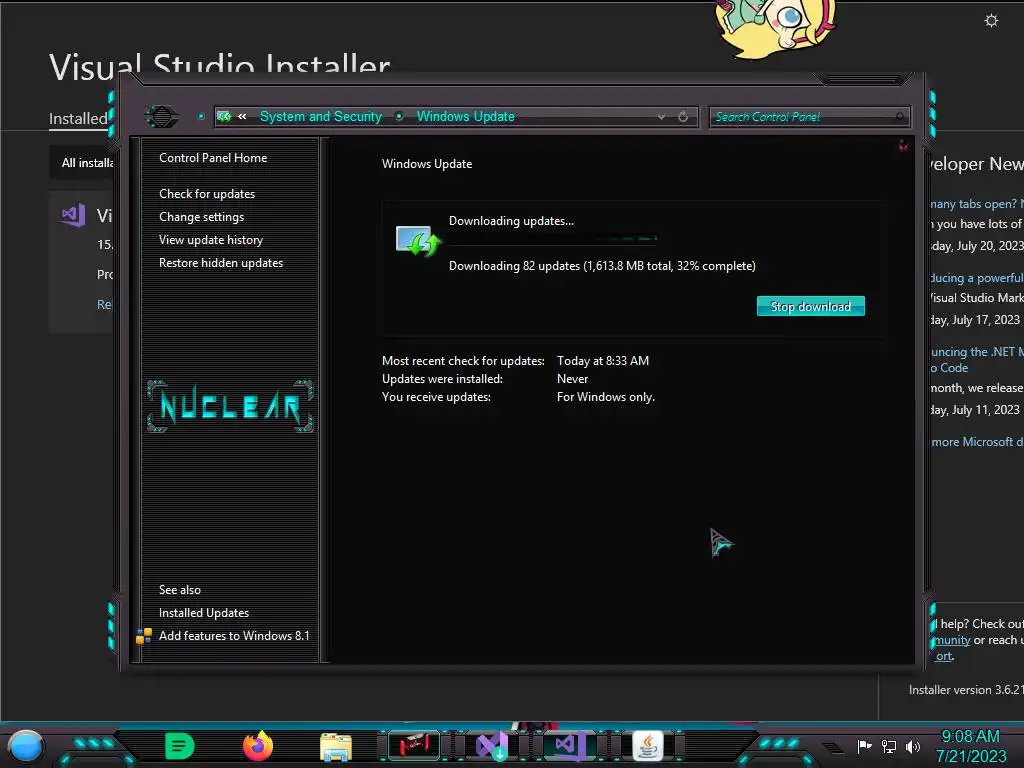Launch Firefox from the taskbar
The image size is (1024, 768).
point(258,746)
